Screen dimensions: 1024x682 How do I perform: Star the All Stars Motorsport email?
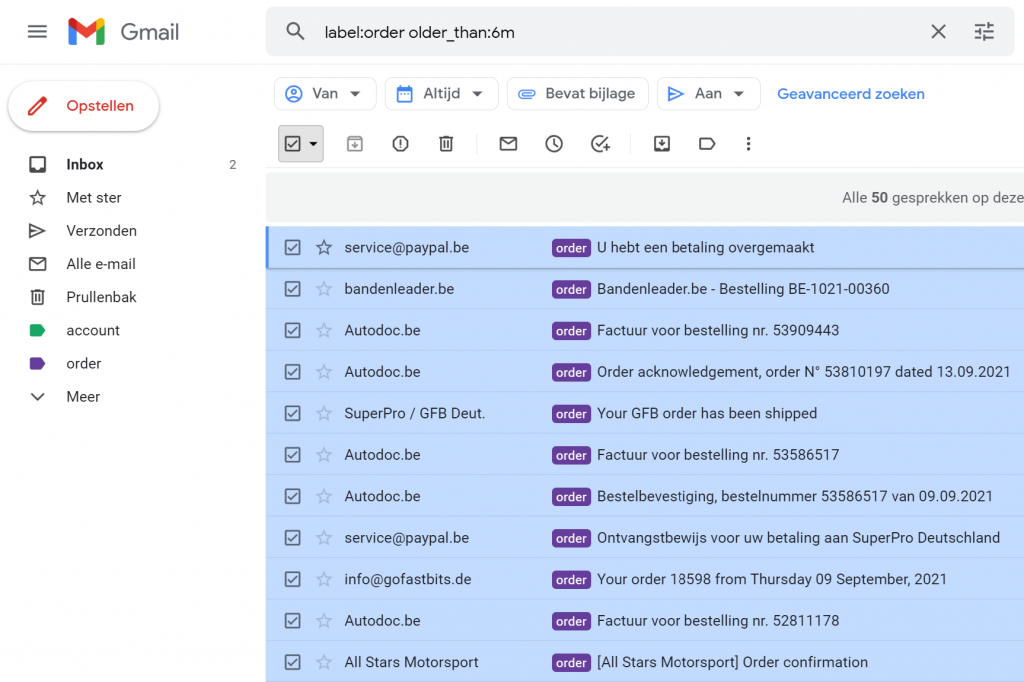point(324,662)
